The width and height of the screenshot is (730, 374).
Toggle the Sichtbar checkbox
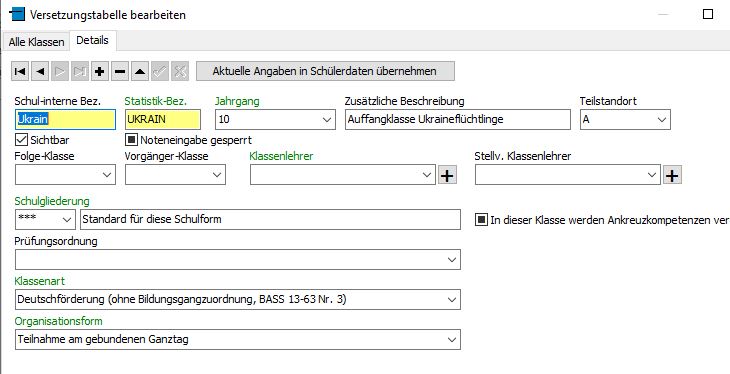click(21, 140)
